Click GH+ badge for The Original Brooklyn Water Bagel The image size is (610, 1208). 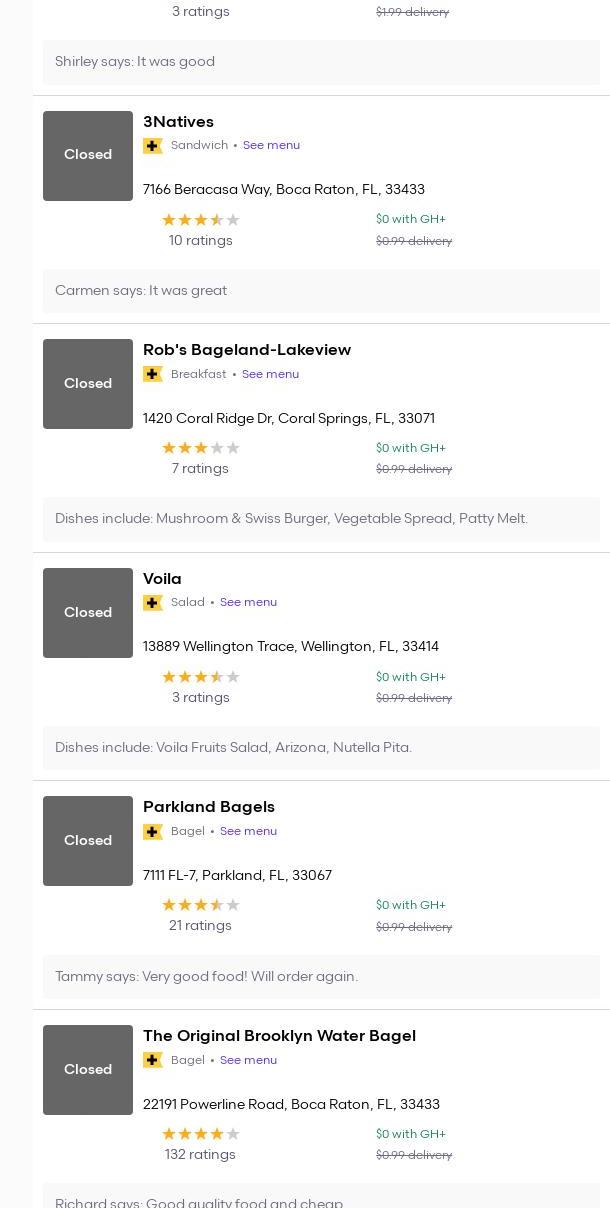(153, 1060)
